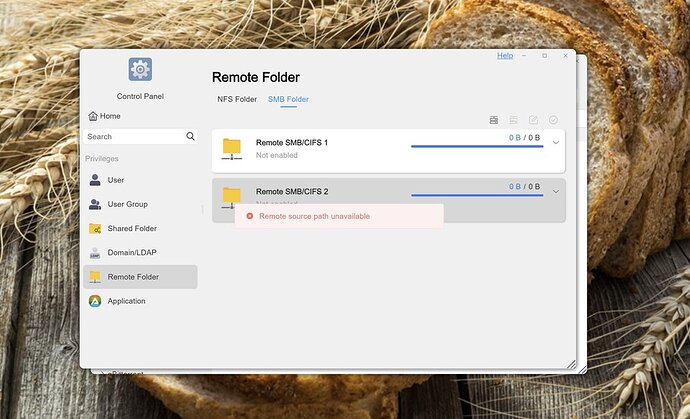The image size is (690, 419).
Task: Select the Remote SMB/CIFS 2 name
Action: 292,191
